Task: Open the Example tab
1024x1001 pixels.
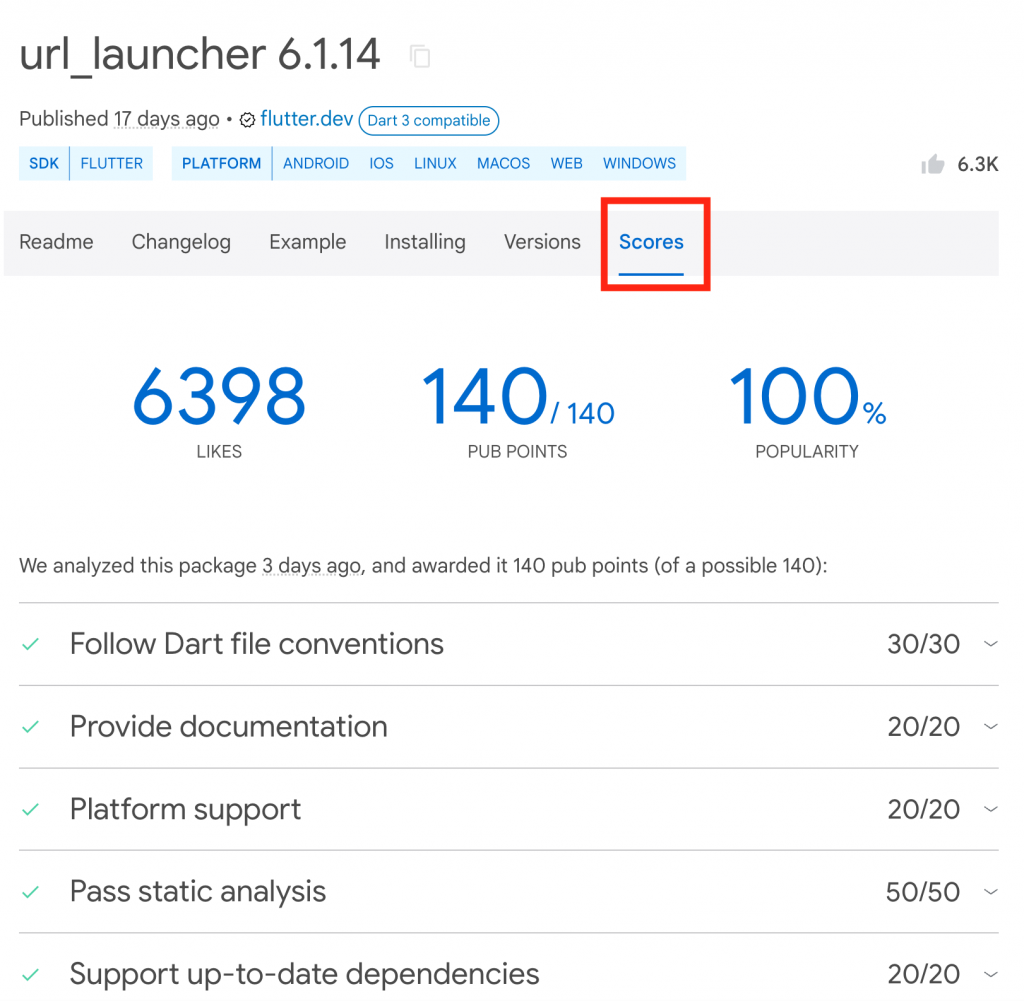Action: click(308, 242)
